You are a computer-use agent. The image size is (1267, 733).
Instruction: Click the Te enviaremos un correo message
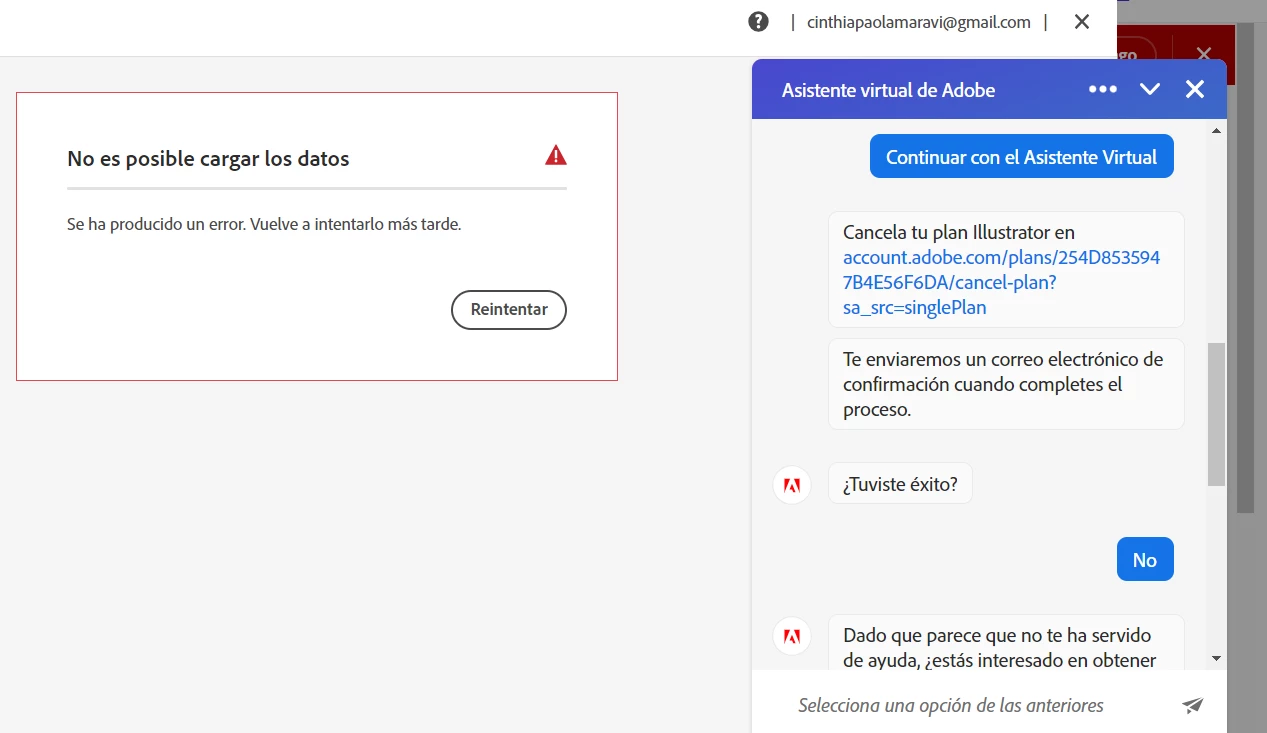click(x=1006, y=384)
